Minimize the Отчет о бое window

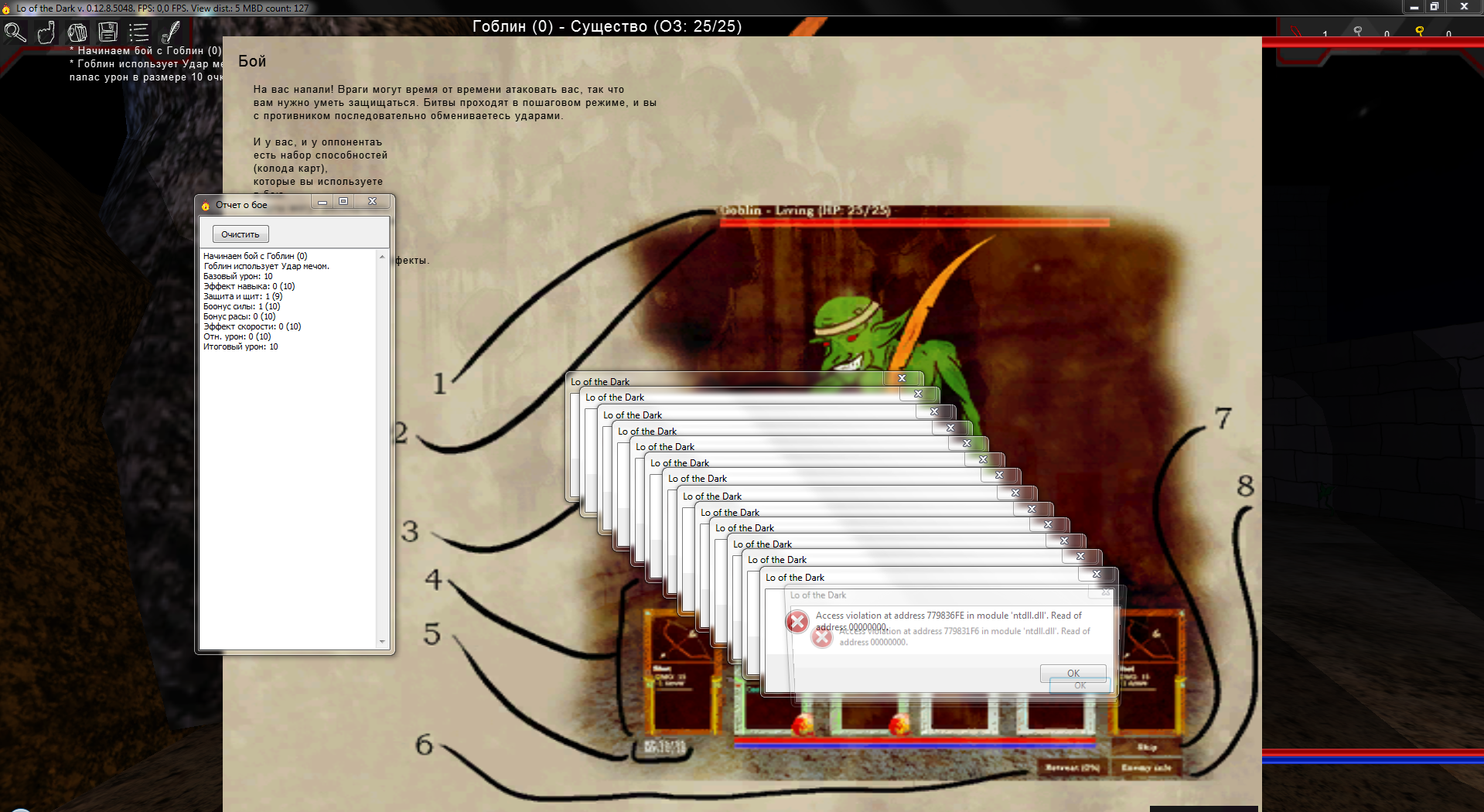(322, 202)
